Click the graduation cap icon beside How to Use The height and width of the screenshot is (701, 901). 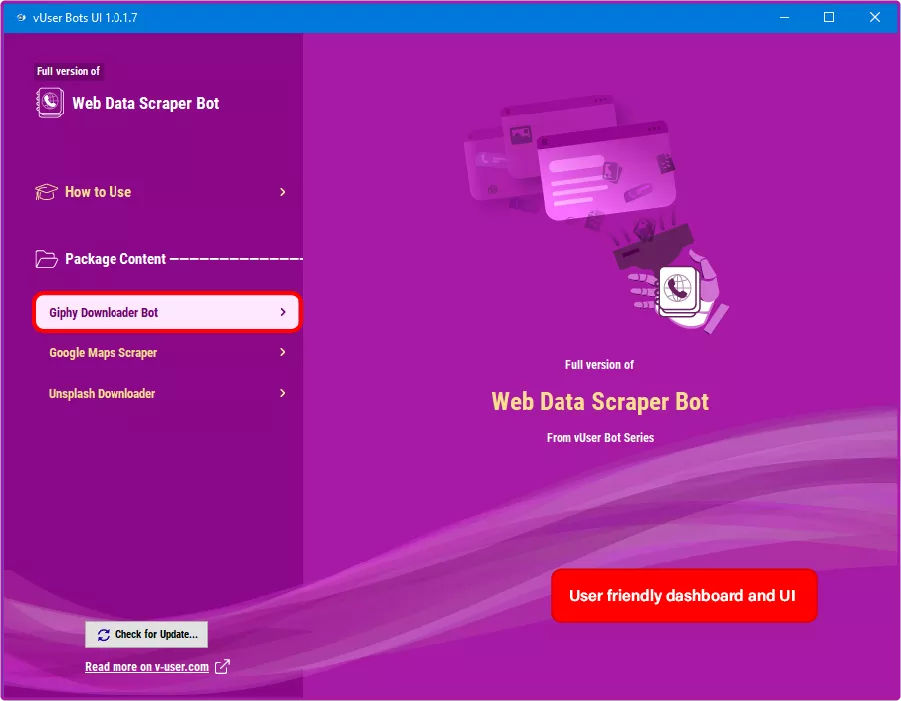pos(46,192)
